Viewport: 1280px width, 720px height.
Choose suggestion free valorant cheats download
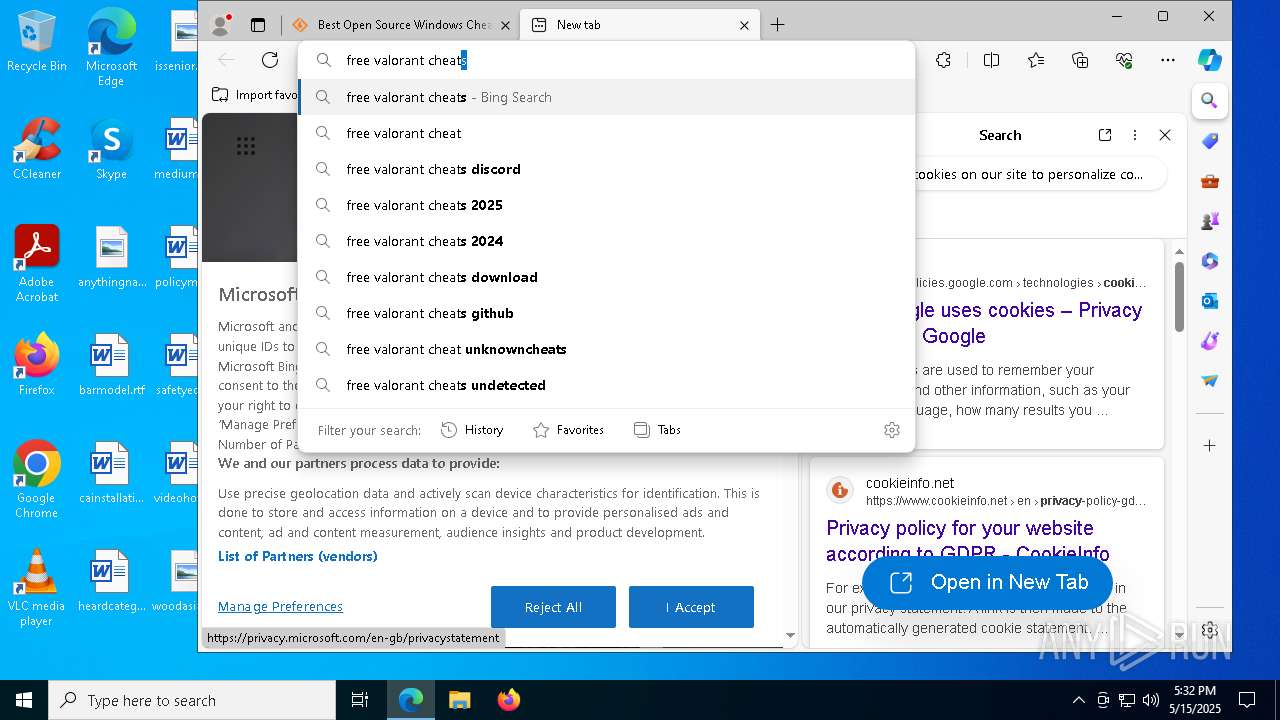point(607,277)
